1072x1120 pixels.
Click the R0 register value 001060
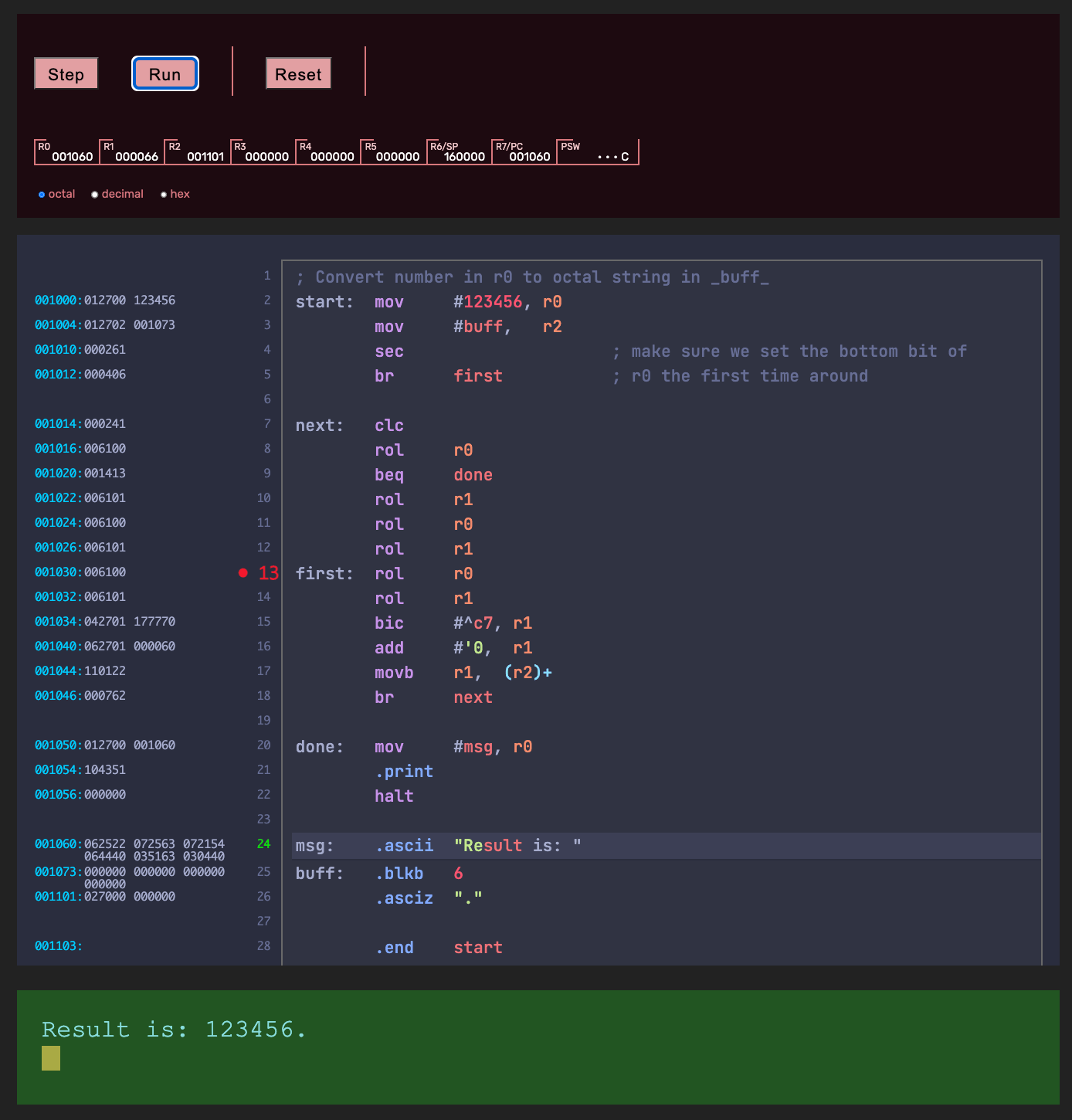[x=72, y=157]
